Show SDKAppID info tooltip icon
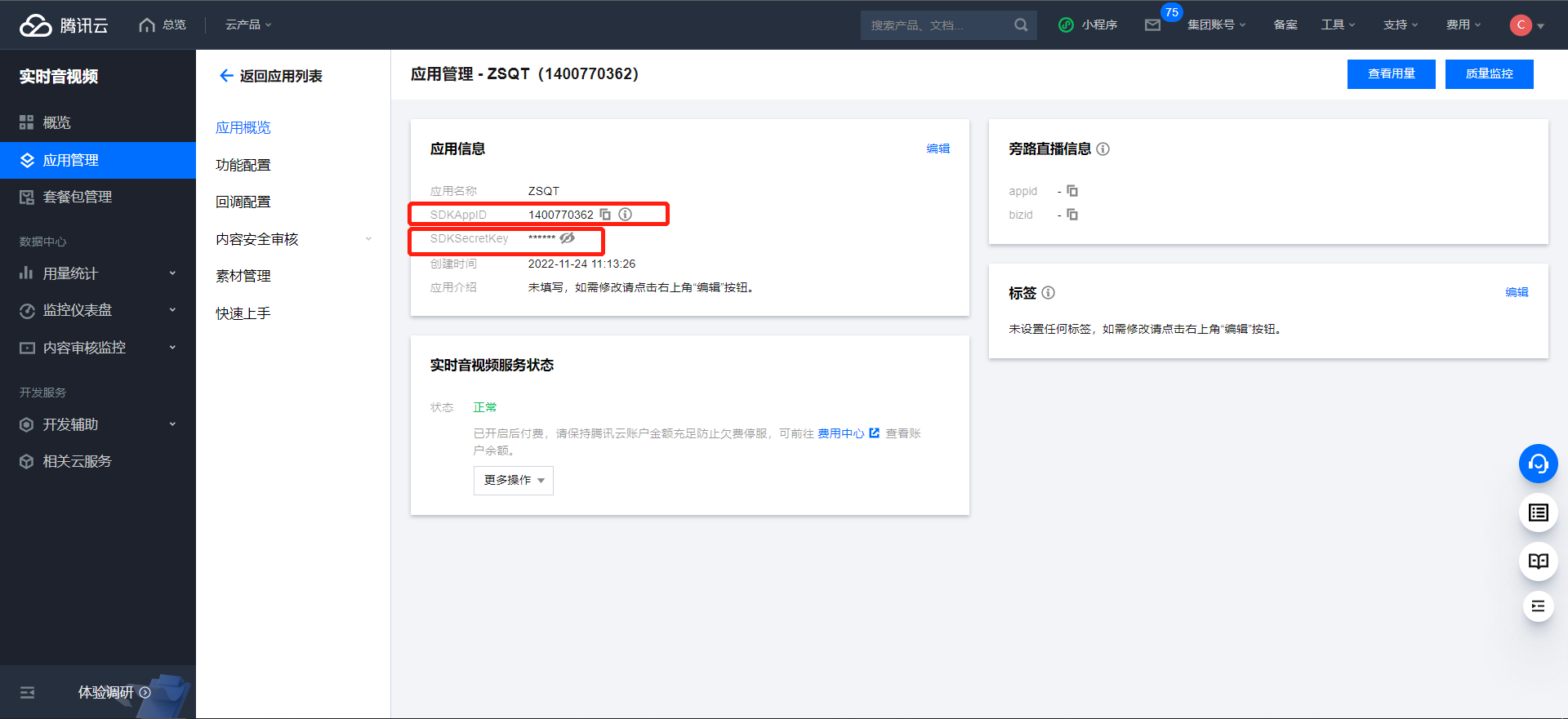Viewport: 1568px width, 719px height. [625, 215]
